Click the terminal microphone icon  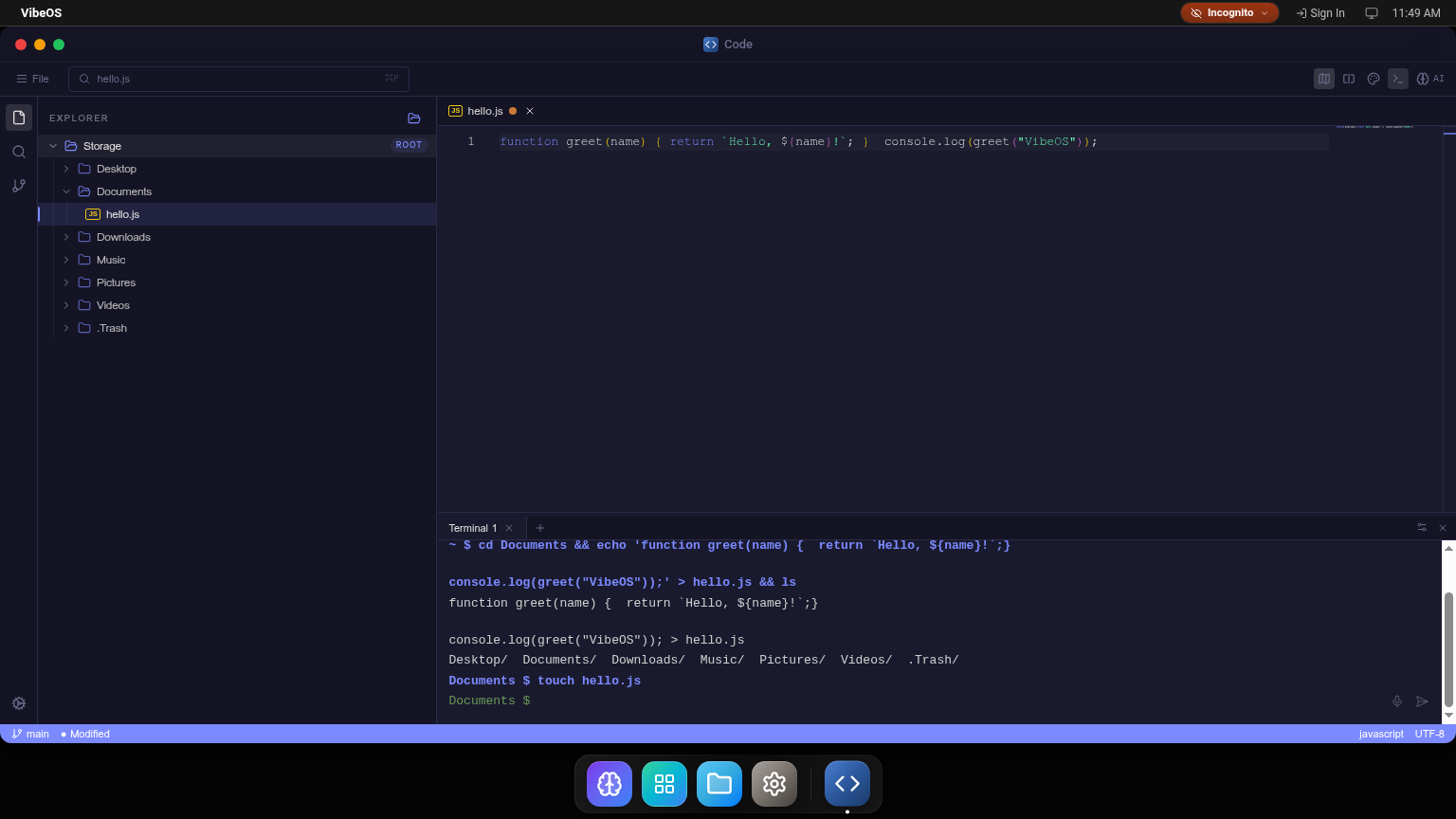1397,701
